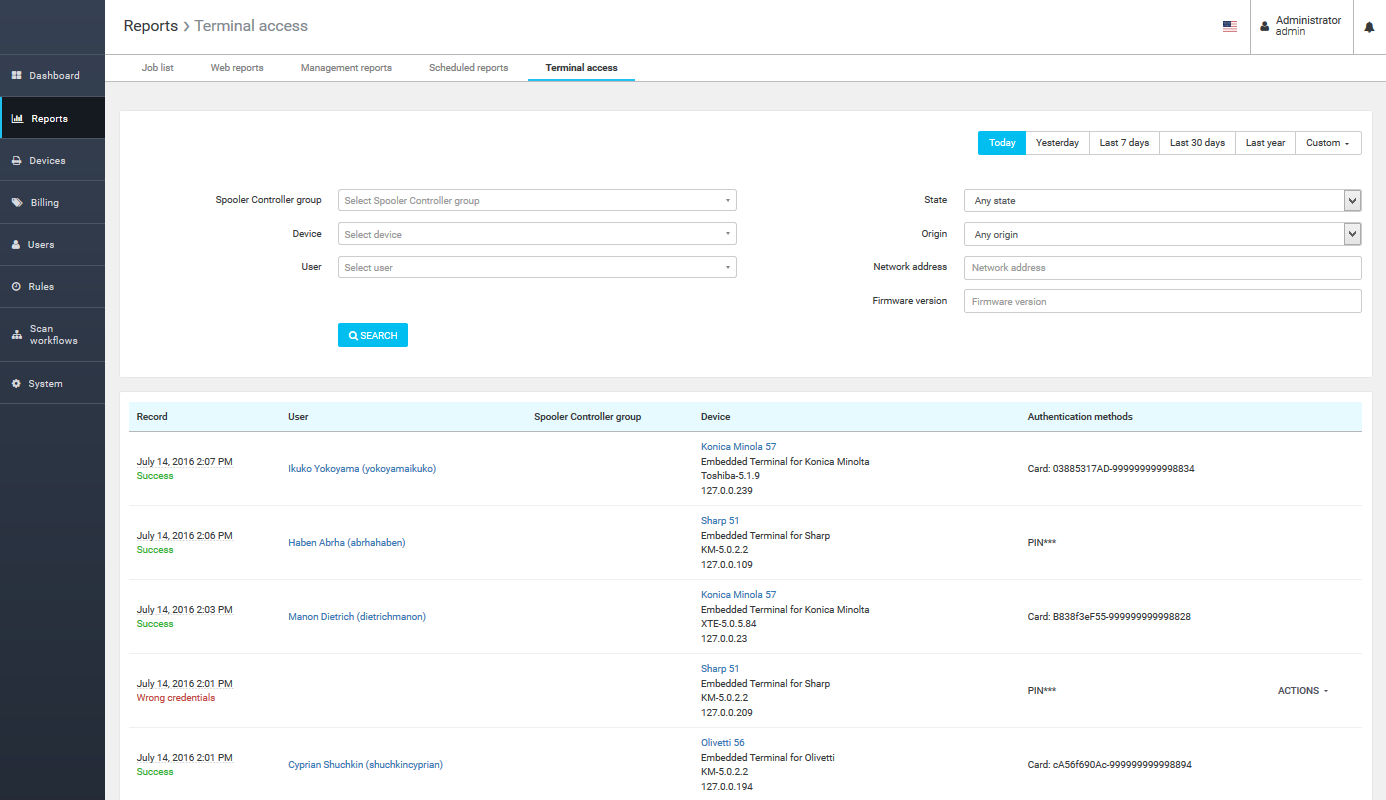
Task: Click the Billing tag icon
Action: point(17,203)
